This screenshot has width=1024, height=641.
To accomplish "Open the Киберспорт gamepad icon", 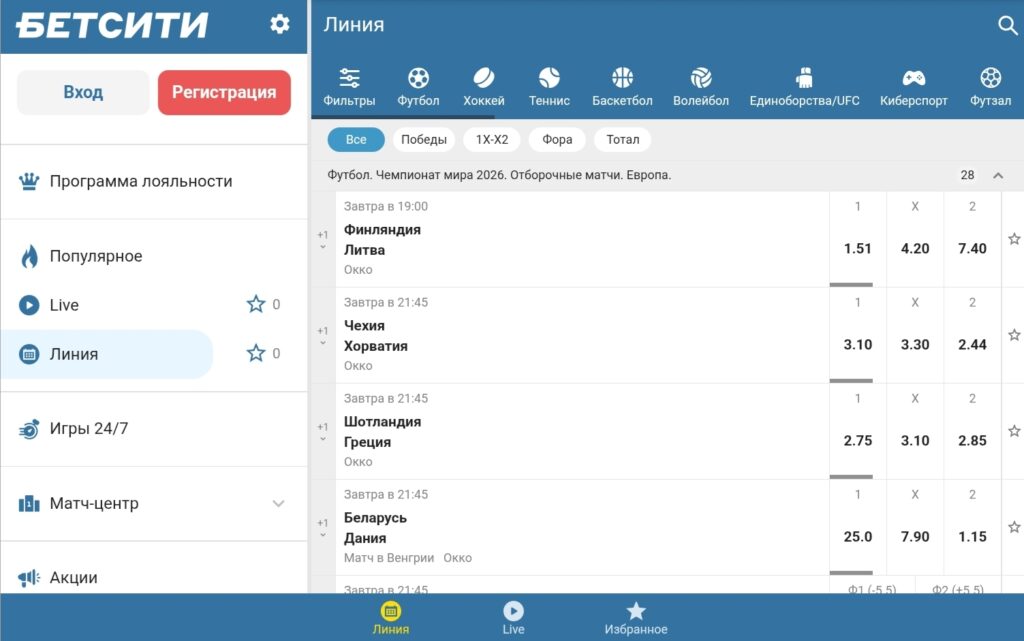I will [x=913, y=78].
